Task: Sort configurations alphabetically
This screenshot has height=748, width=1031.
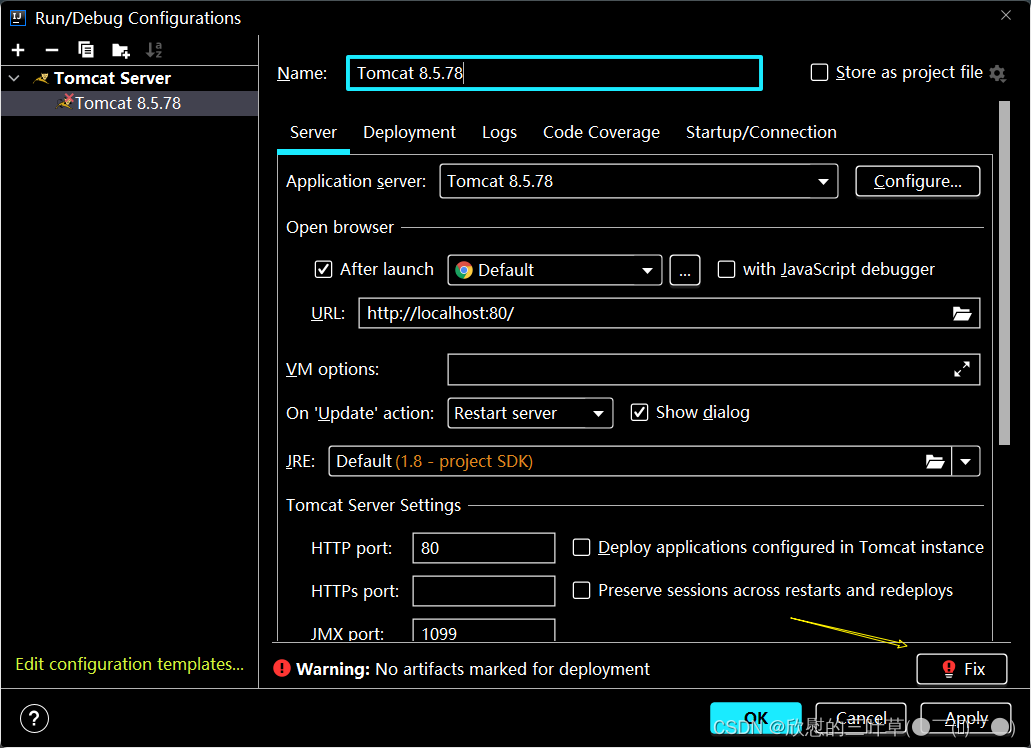Action: click(154, 50)
